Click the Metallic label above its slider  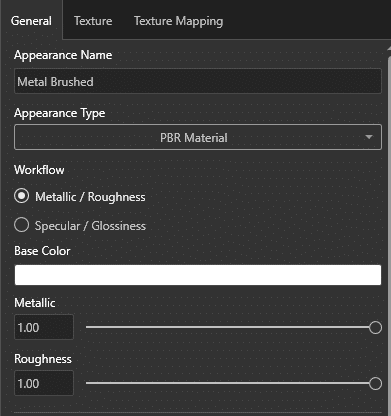pyautogui.click(x=35, y=303)
